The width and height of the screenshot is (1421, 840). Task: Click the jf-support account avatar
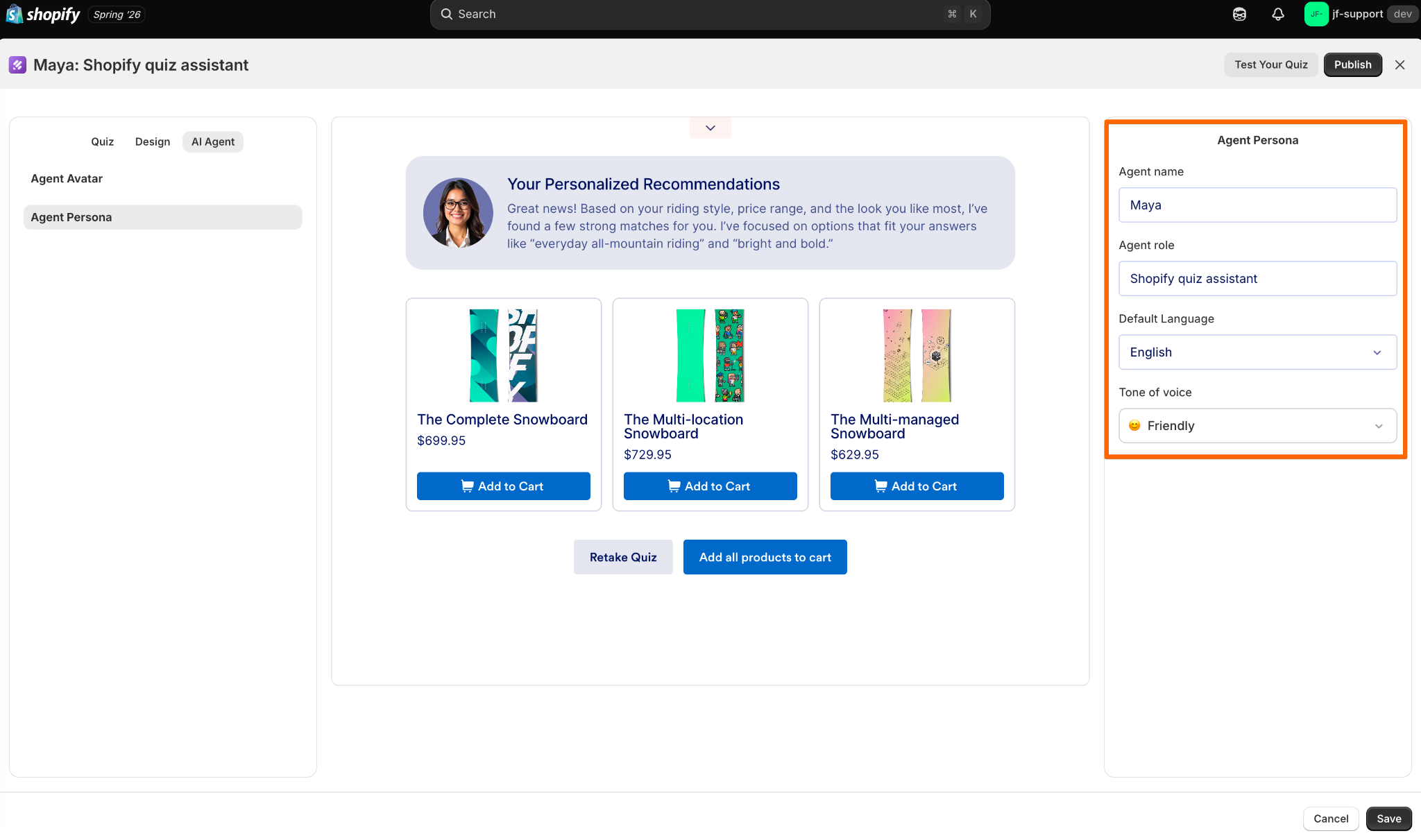tap(1316, 14)
